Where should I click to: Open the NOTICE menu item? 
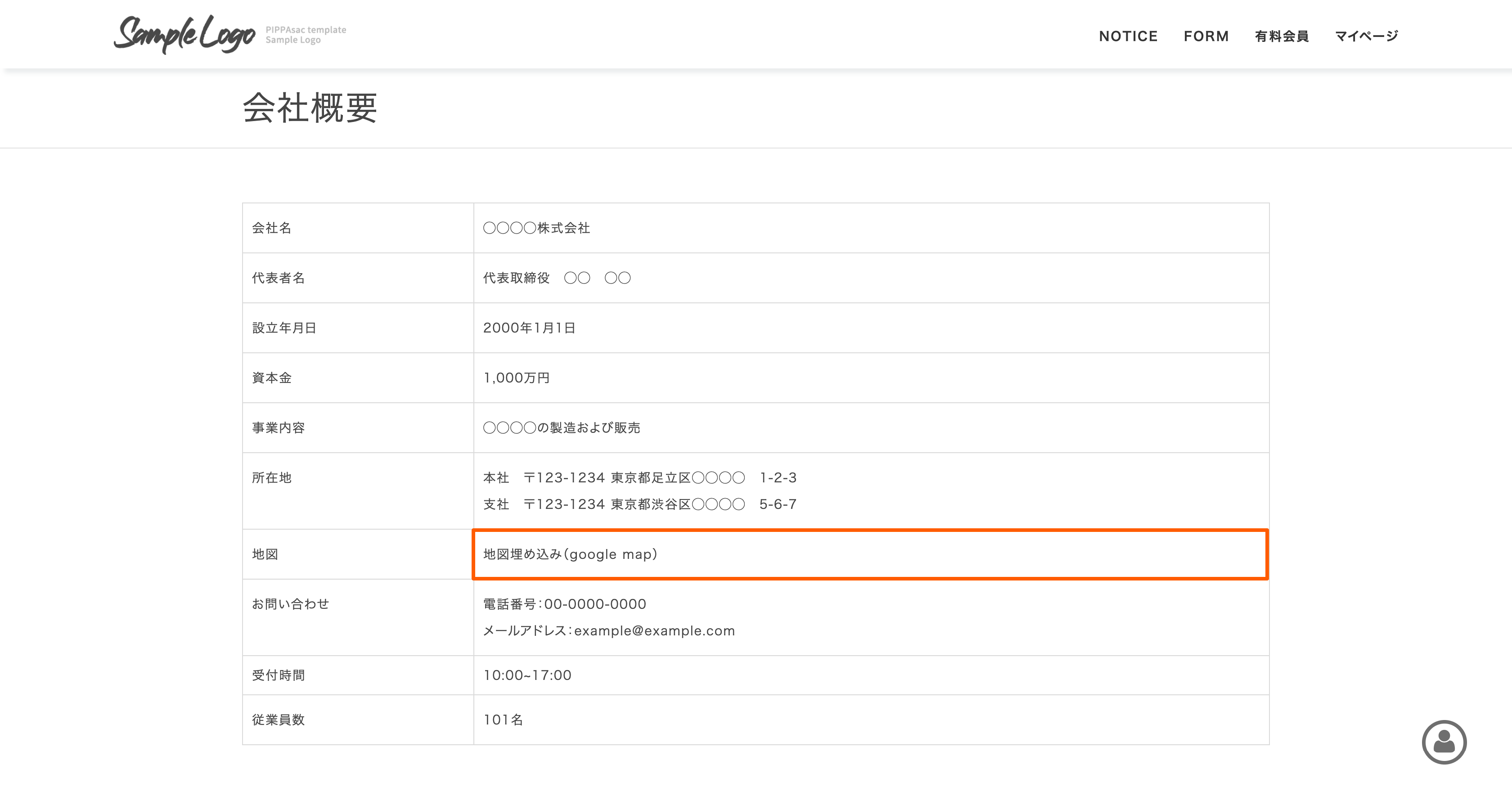coord(1128,36)
